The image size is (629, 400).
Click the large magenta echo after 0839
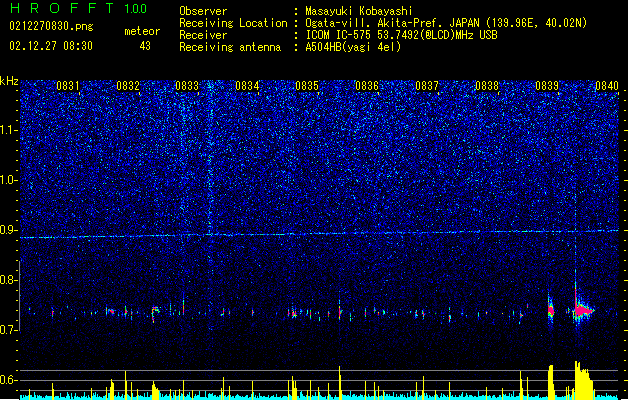[583, 309]
